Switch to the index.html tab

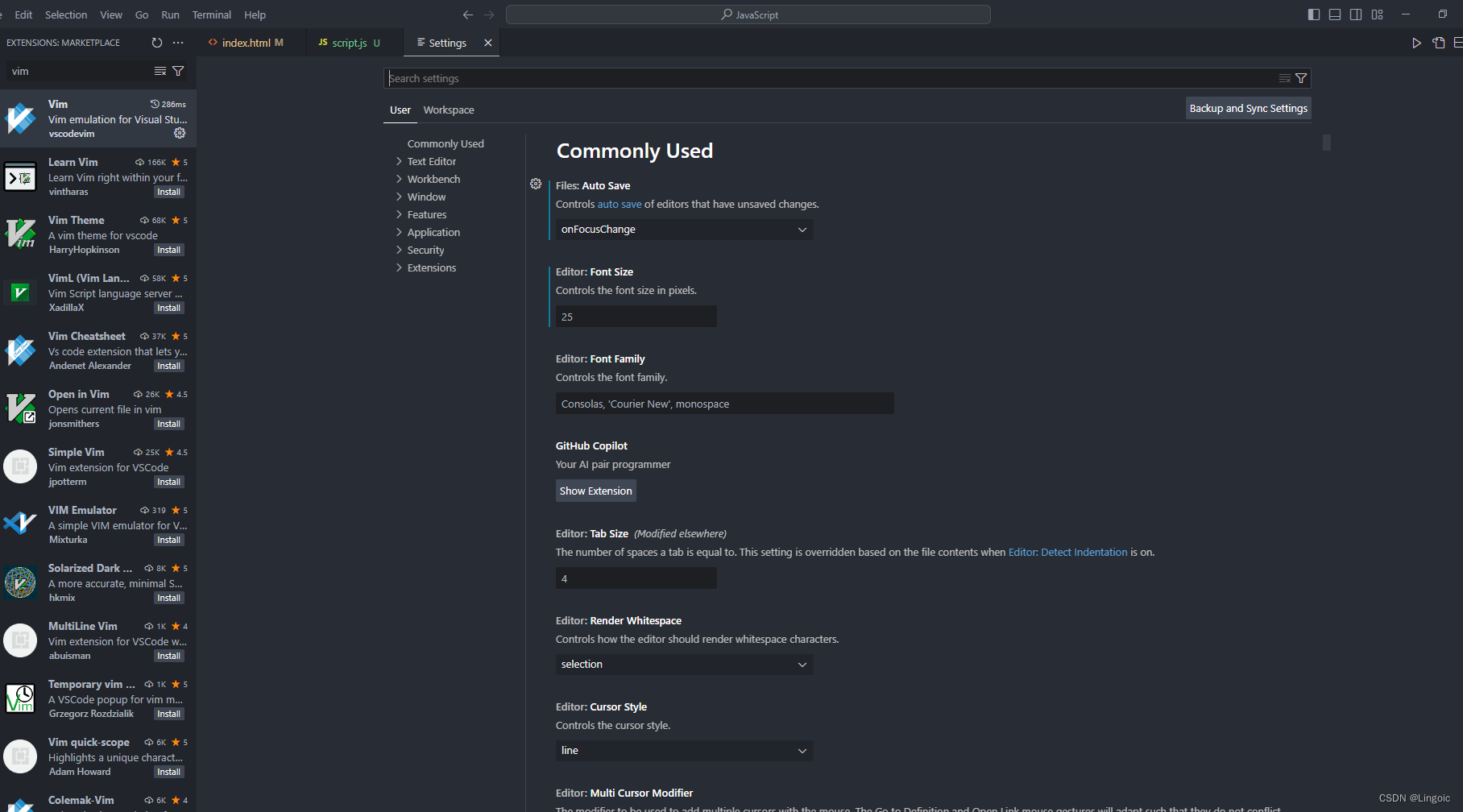251,43
